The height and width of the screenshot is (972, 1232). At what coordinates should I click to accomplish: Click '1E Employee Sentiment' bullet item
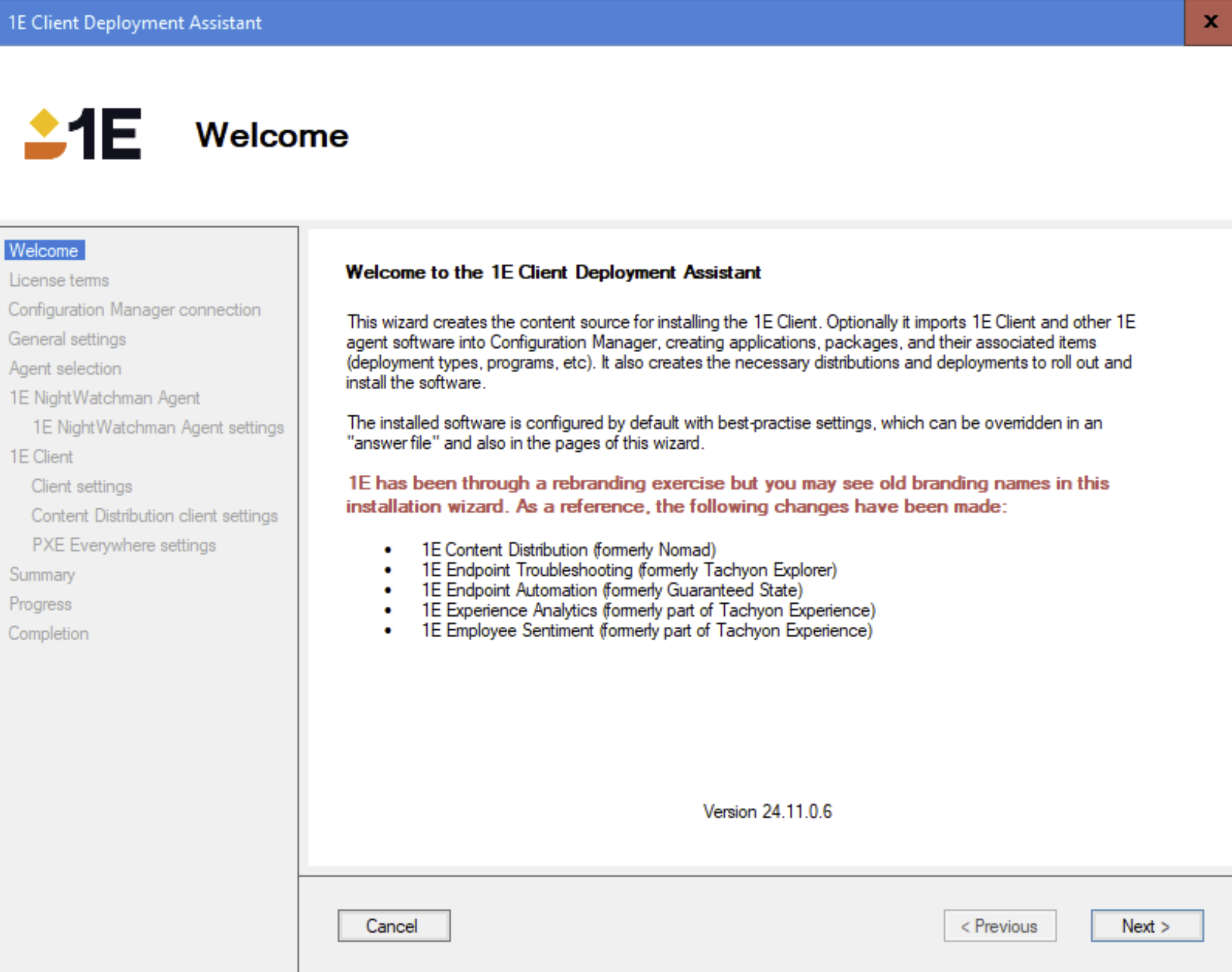point(647,630)
